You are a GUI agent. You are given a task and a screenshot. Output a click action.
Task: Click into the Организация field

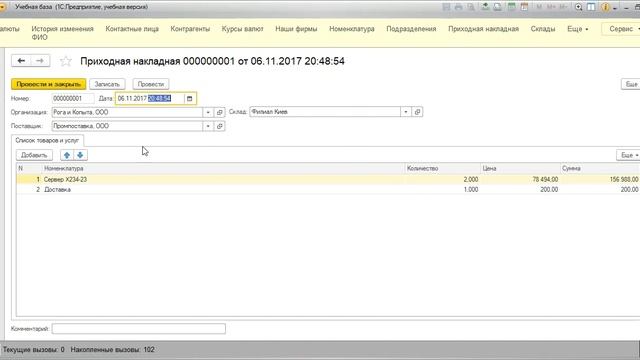(x=127, y=112)
